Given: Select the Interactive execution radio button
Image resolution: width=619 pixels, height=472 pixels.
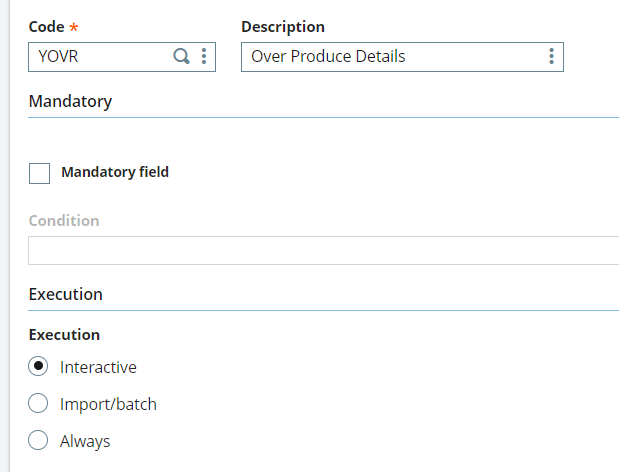Looking at the screenshot, I should click(x=39, y=367).
